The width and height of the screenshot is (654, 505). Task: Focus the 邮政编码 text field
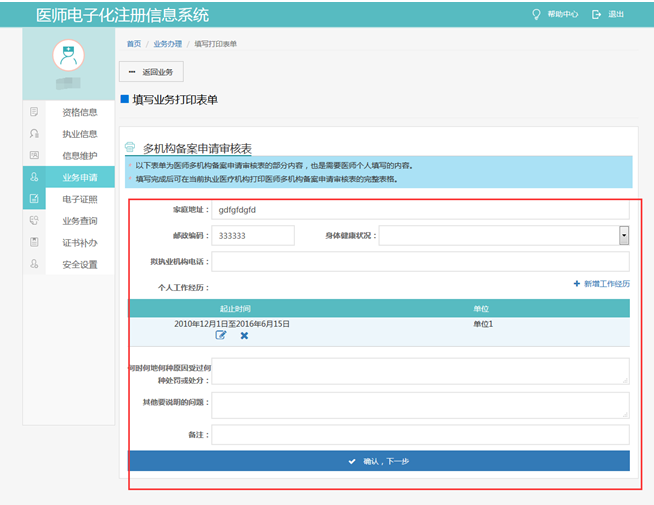click(x=253, y=235)
